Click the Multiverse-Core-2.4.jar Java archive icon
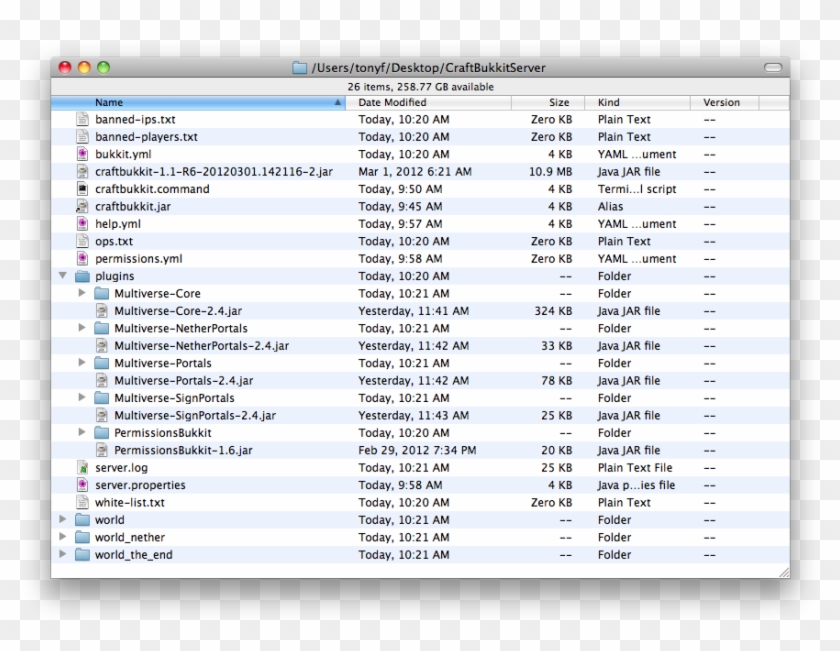This screenshot has width=840, height=651. 101,311
